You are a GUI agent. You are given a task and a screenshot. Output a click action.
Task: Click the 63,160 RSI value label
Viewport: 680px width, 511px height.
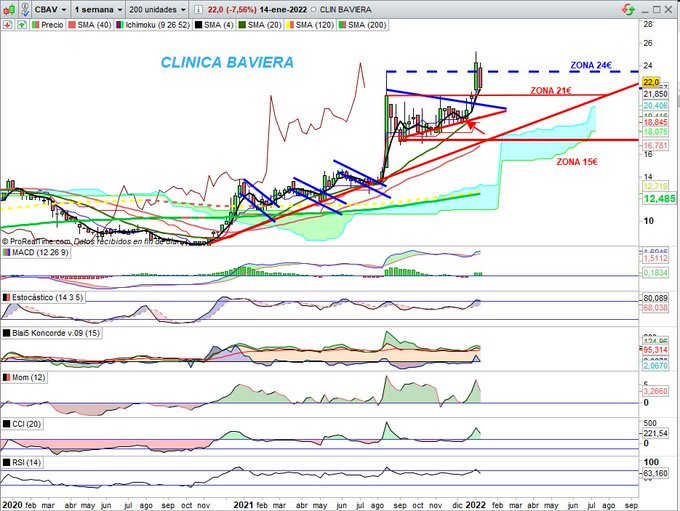point(655,473)
